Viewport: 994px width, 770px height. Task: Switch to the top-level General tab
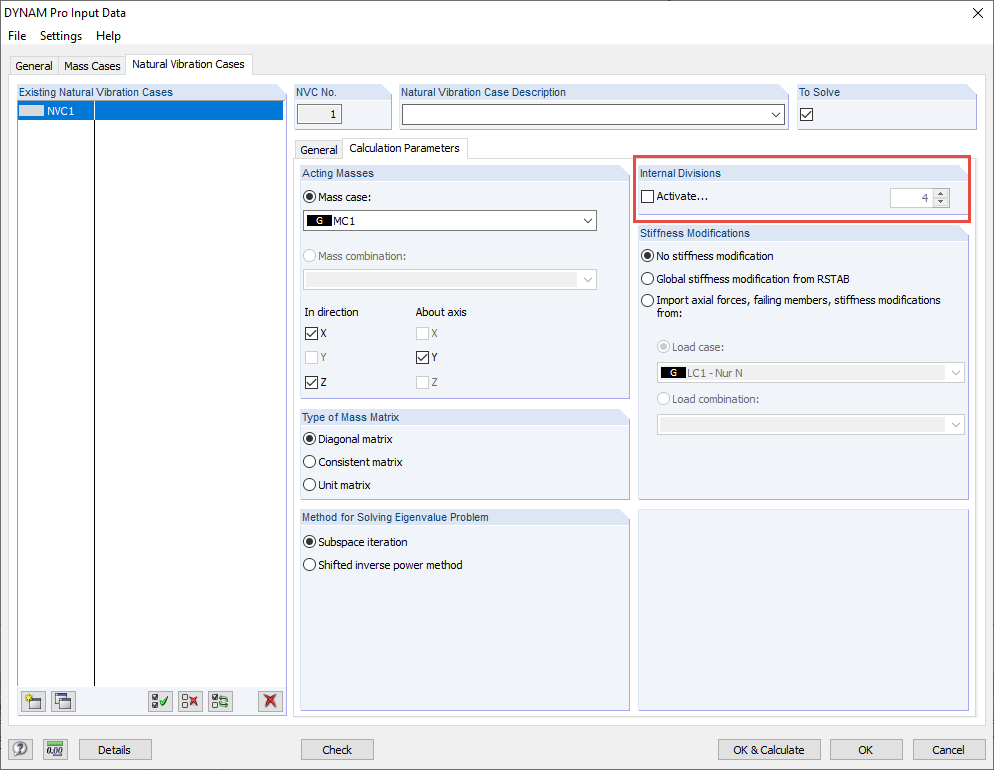(x=34, y=66)
